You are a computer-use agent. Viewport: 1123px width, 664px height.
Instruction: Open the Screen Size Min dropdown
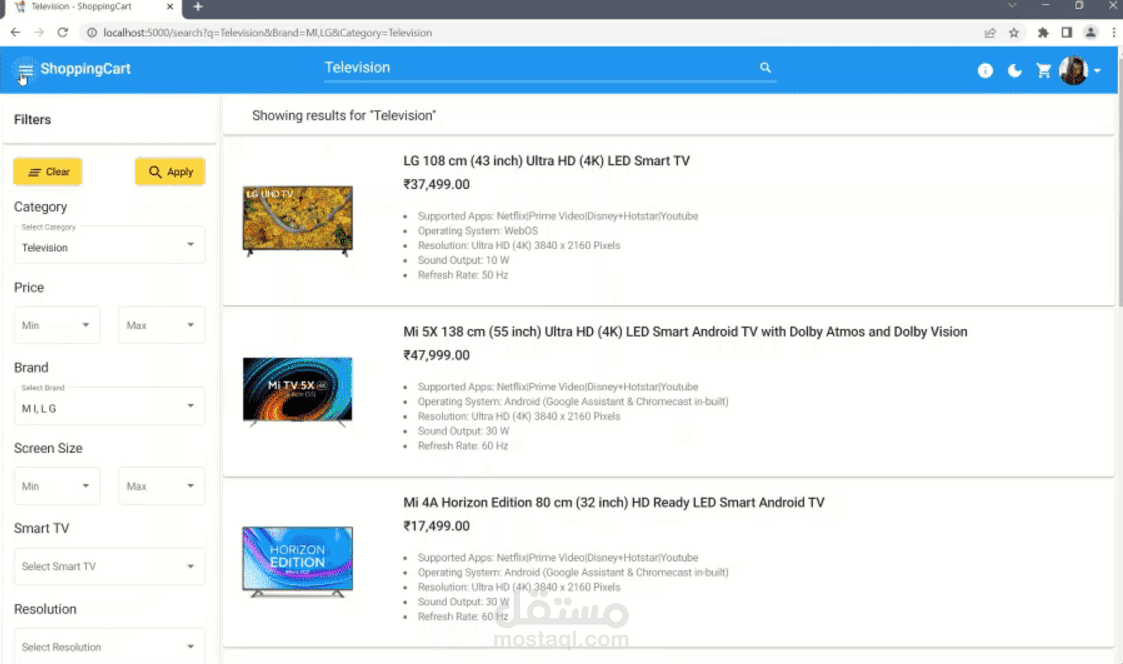tap(57, 486)
